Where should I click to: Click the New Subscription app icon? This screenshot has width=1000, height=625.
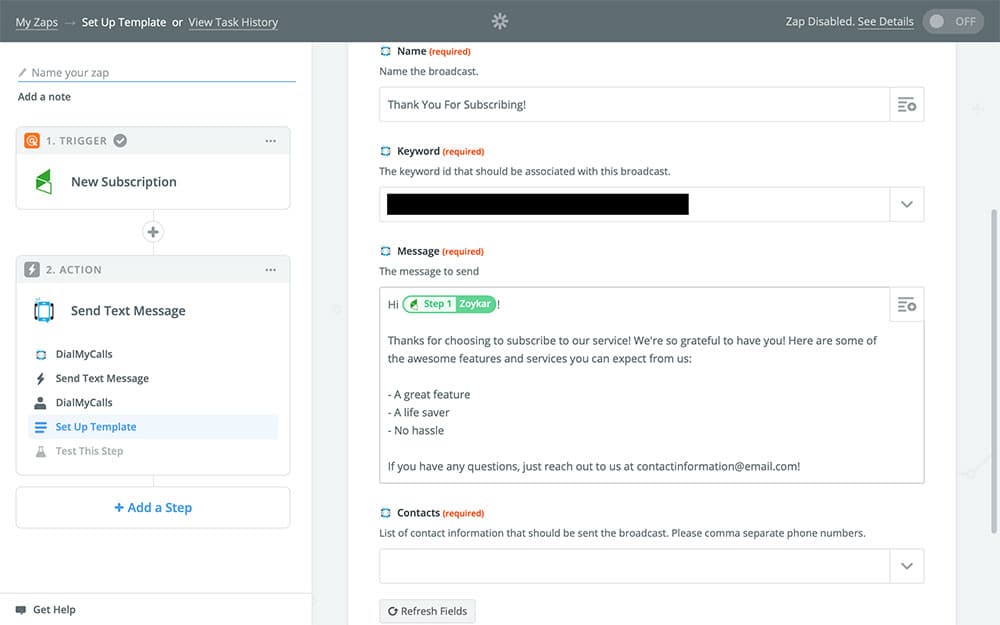click(x=43, y=182)
